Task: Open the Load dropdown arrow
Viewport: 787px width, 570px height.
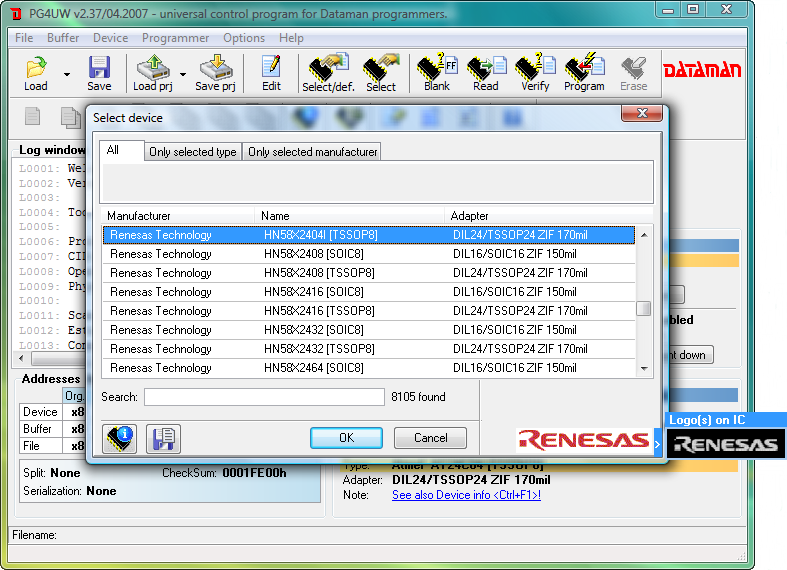Action: click(x=67, y=74)
